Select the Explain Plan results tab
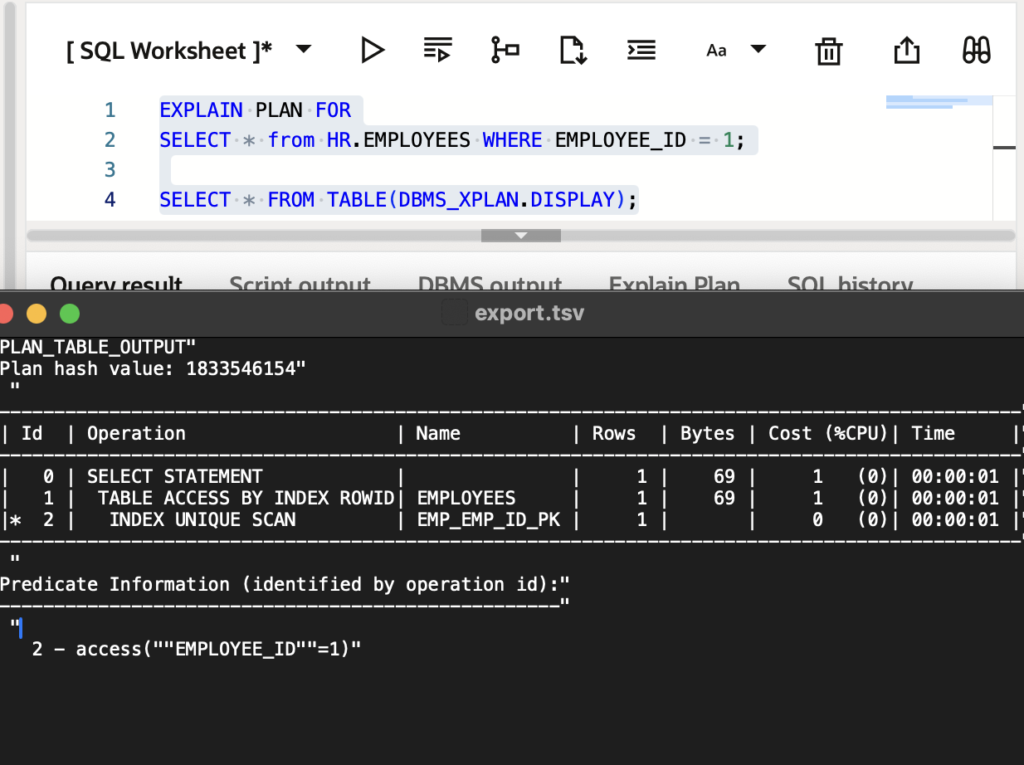This screenshot has width=1024, height=765. 674,284
